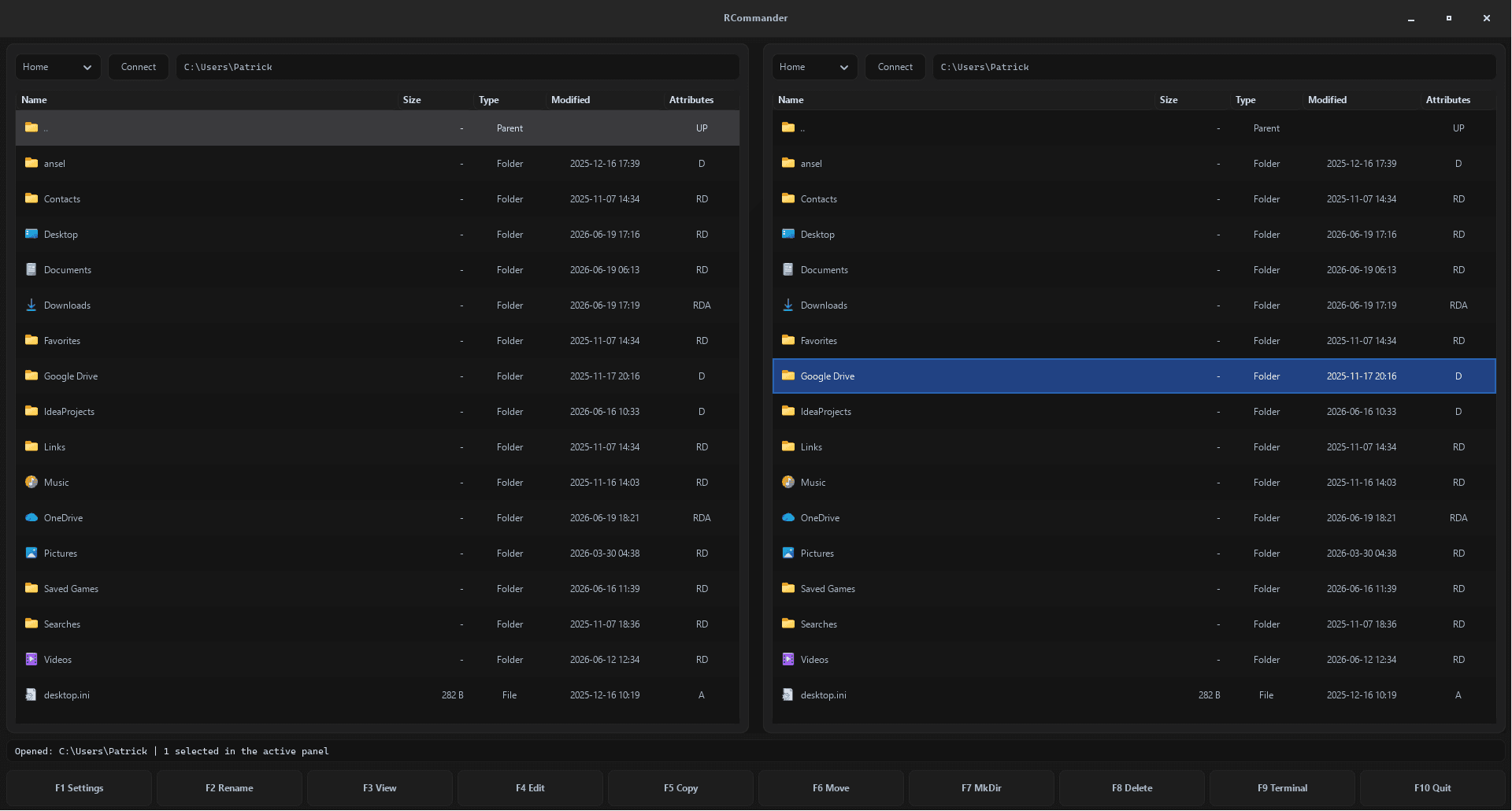Screen dimensions: 1512x811
Task: Click the Downloads arrow icon in right panel
Action: pos(788,305)
